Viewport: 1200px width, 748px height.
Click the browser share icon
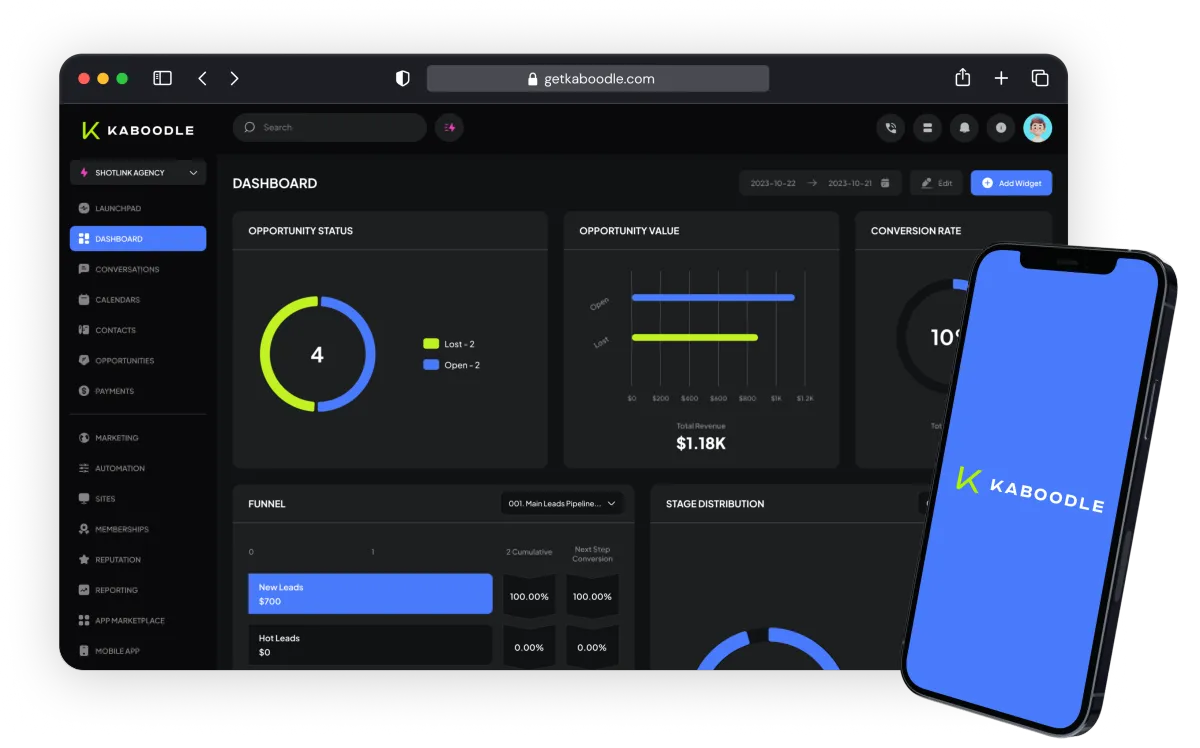[x=962, y=78]
